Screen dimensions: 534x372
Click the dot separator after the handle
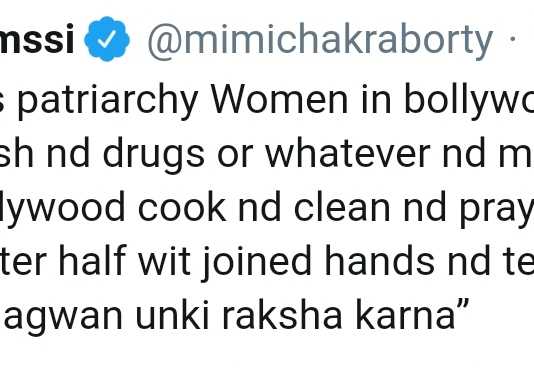pos(512,40)
